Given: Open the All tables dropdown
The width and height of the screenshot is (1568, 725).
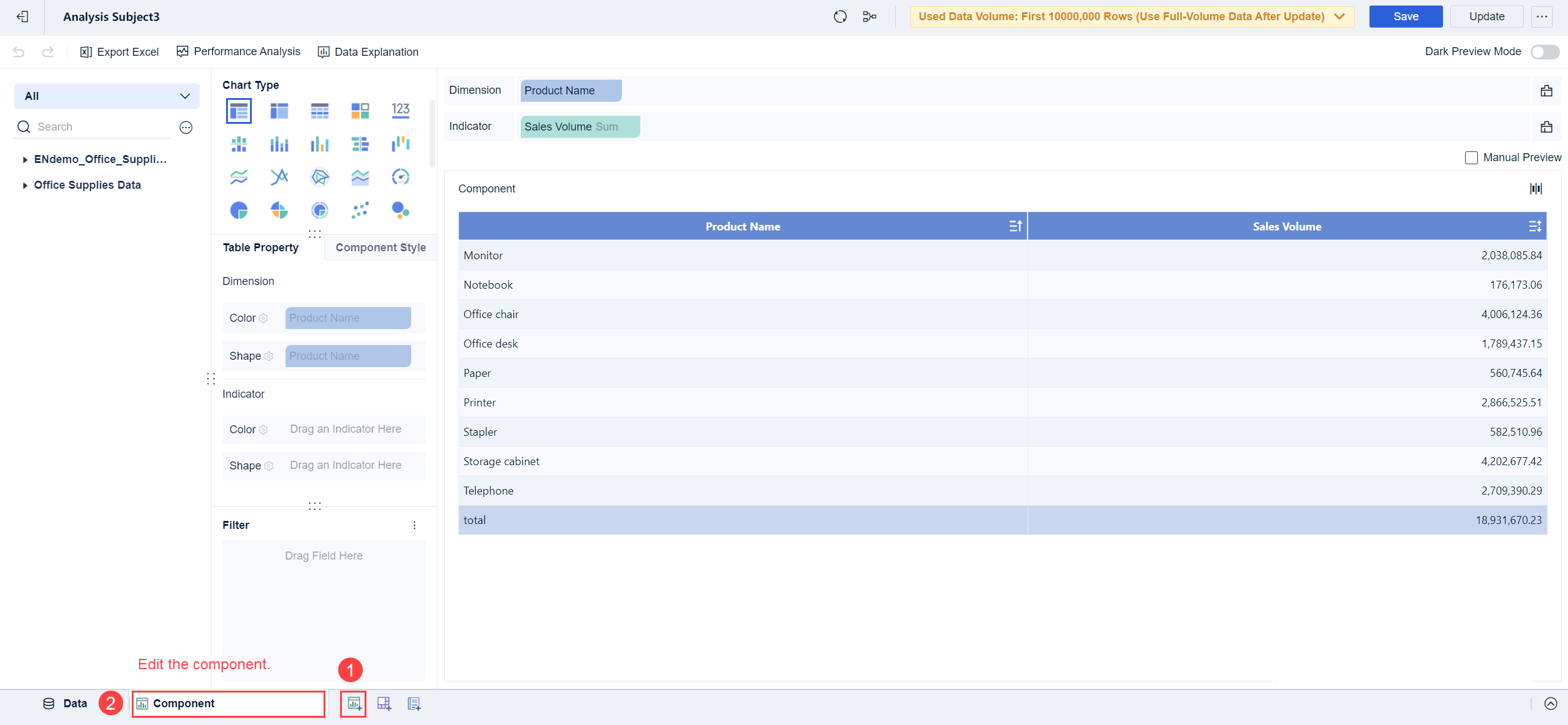Looking at the screenshot, I should 107,96.
